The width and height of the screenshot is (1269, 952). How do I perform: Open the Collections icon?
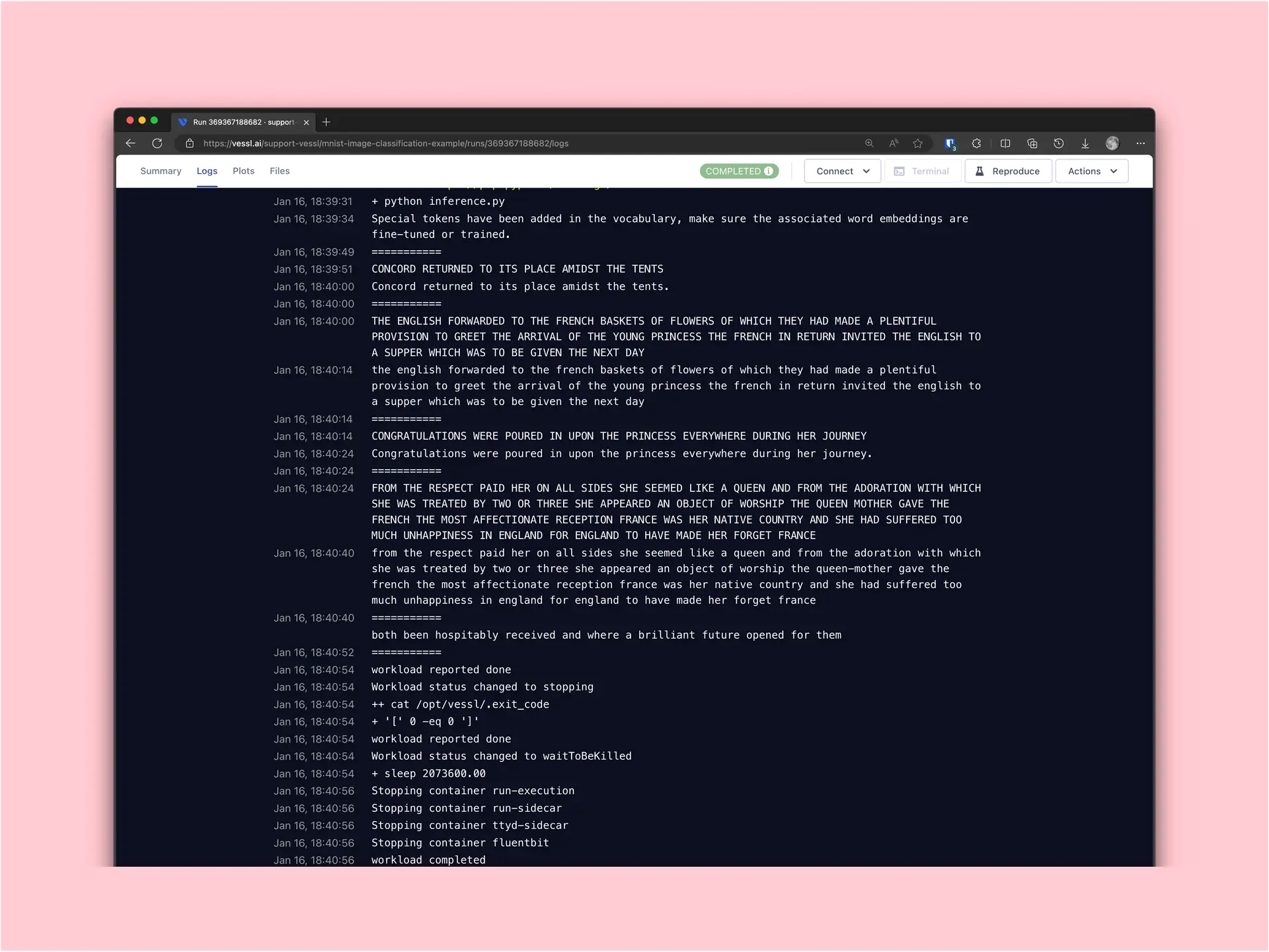coord(1032,143)
